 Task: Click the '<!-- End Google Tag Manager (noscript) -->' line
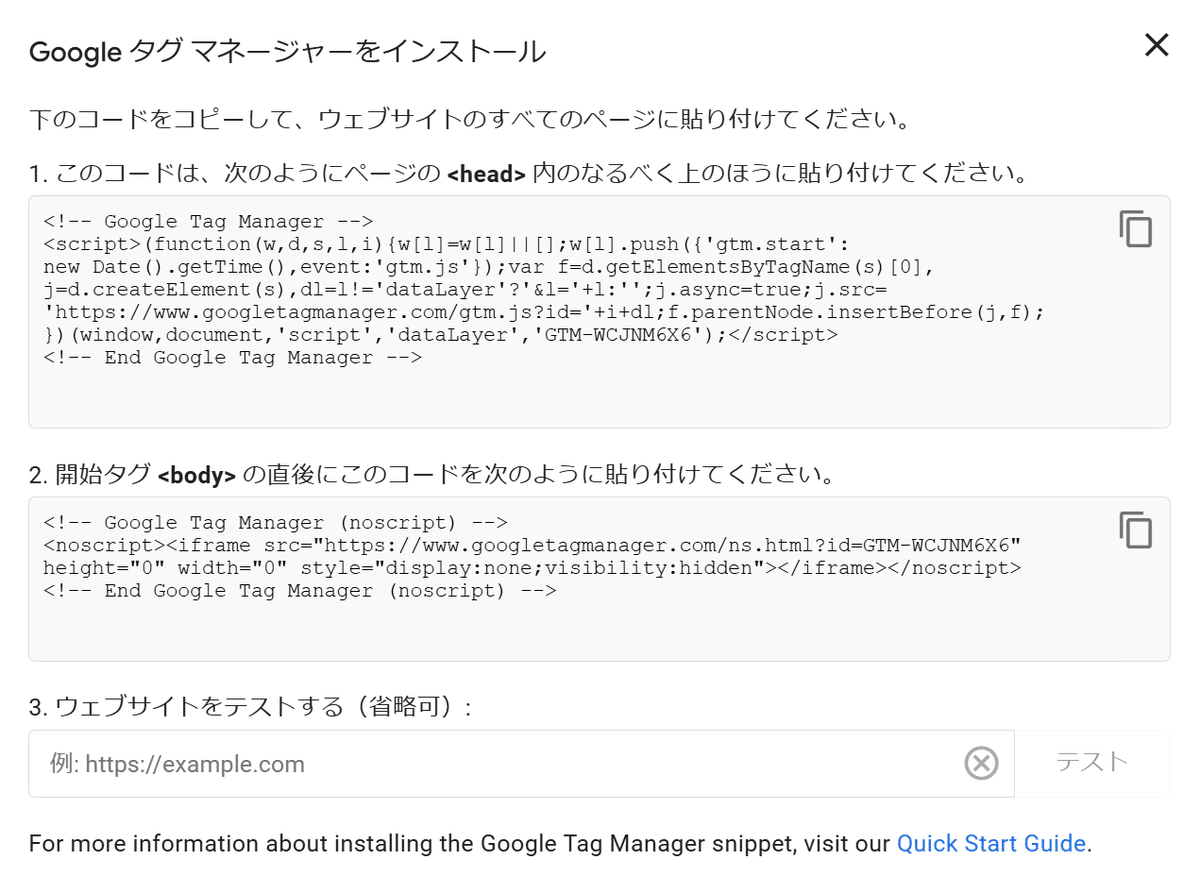300,590
